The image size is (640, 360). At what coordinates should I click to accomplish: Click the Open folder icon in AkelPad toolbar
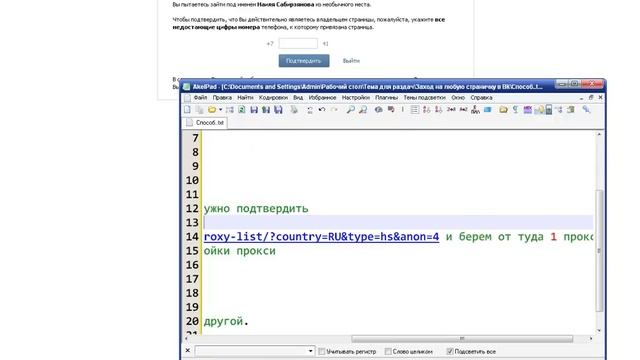pyautogui.click(x=211, y=110)
